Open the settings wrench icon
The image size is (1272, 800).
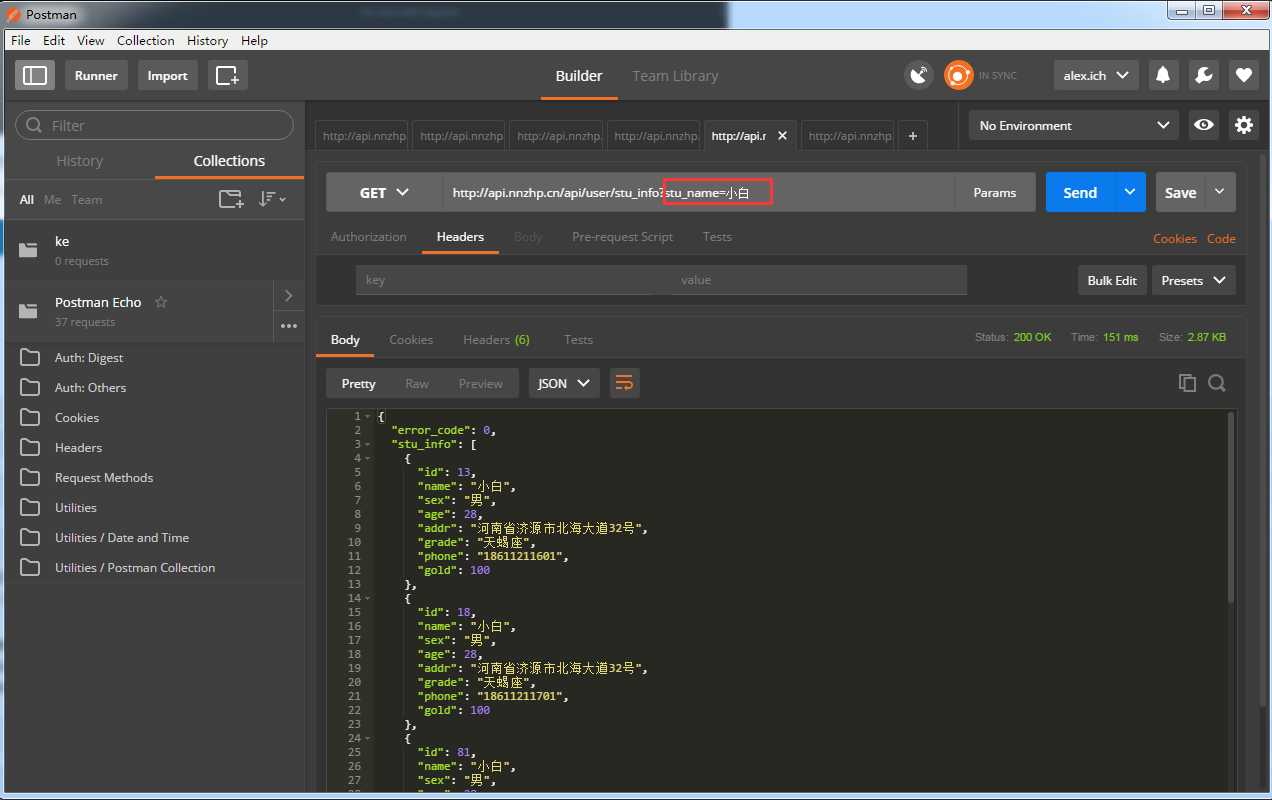(x=1204, y=75)
